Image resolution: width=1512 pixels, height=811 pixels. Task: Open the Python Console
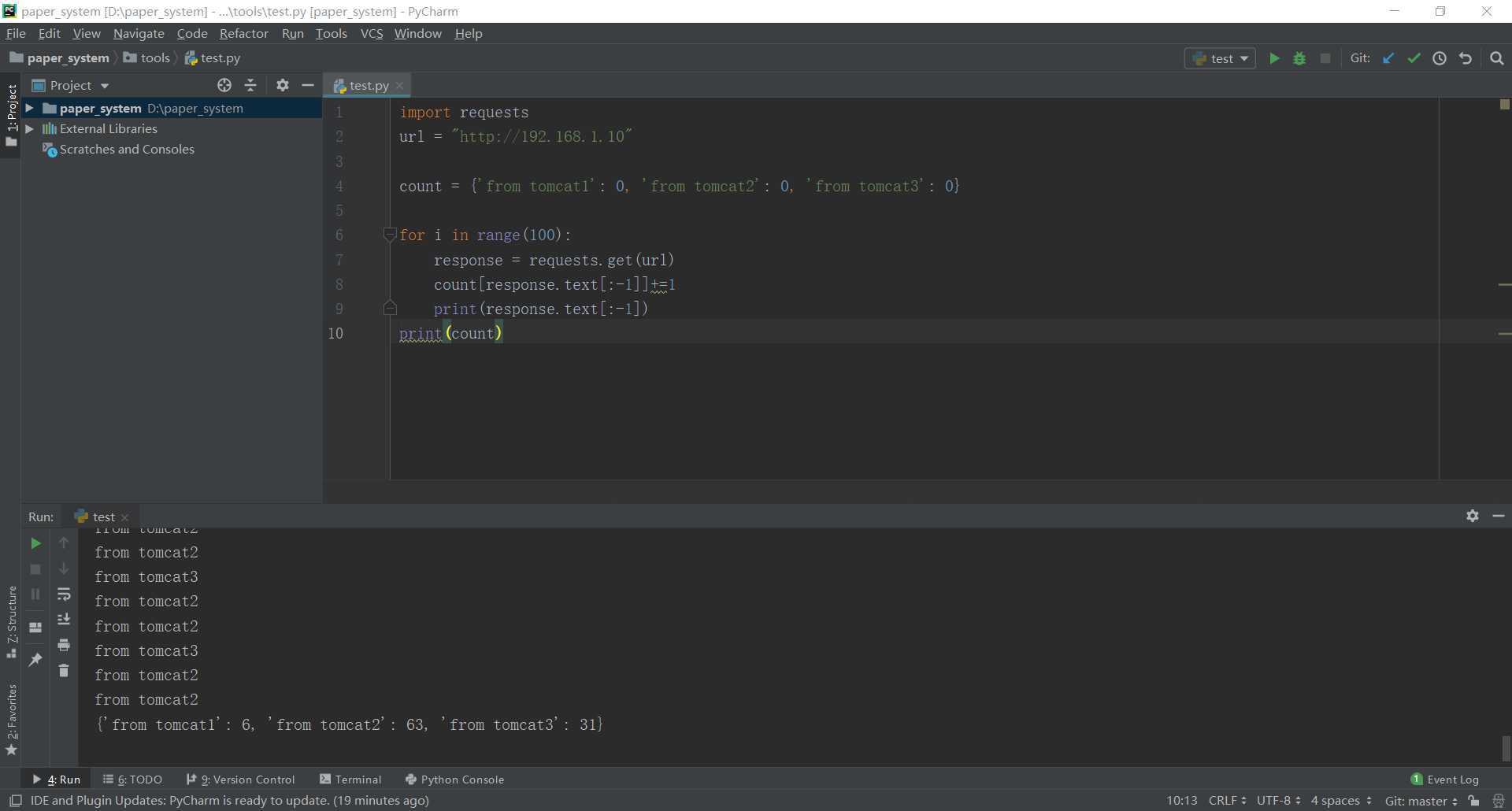click(x=454, y=780)
